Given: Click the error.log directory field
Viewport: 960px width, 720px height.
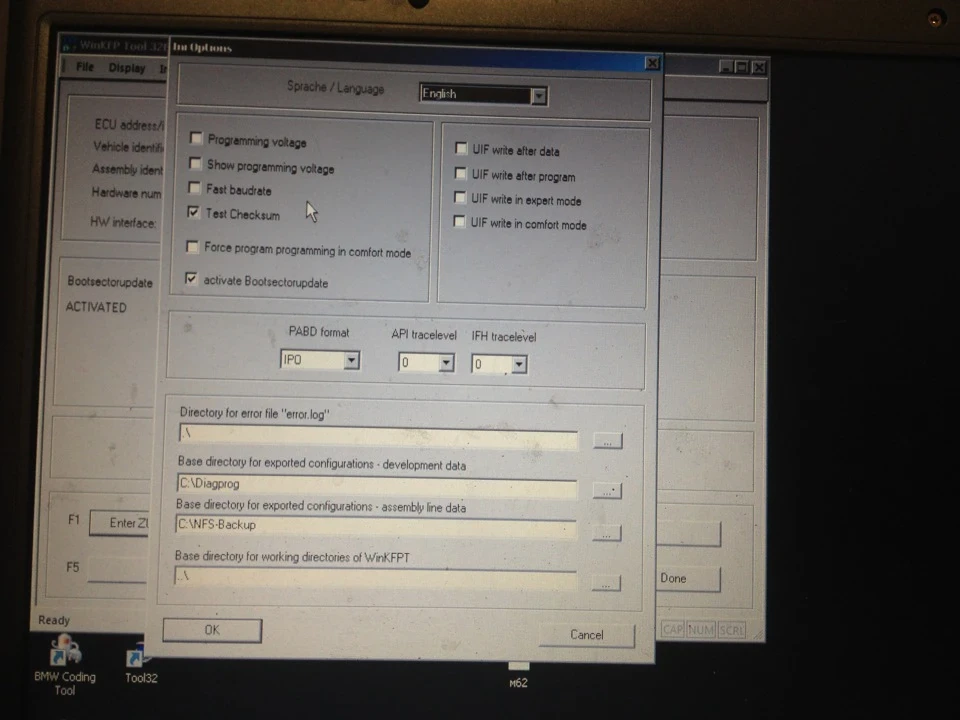Looking at the screenshot, I should [378, 437].
